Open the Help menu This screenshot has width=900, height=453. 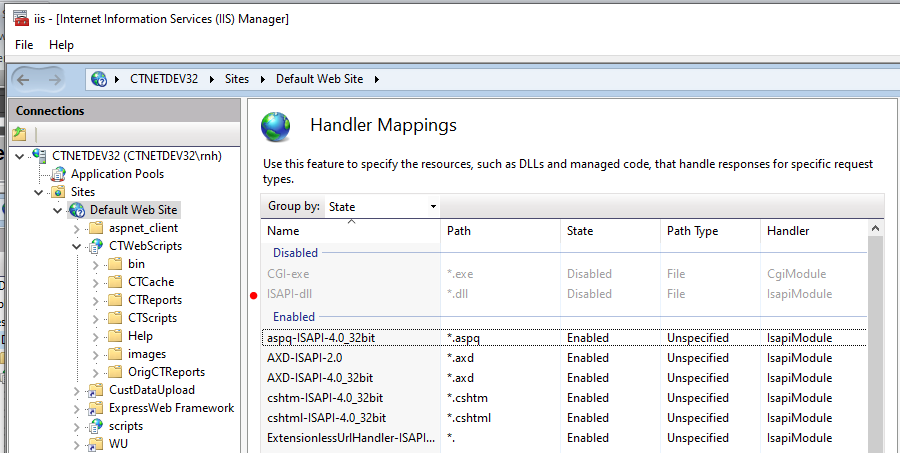point(61,45)
